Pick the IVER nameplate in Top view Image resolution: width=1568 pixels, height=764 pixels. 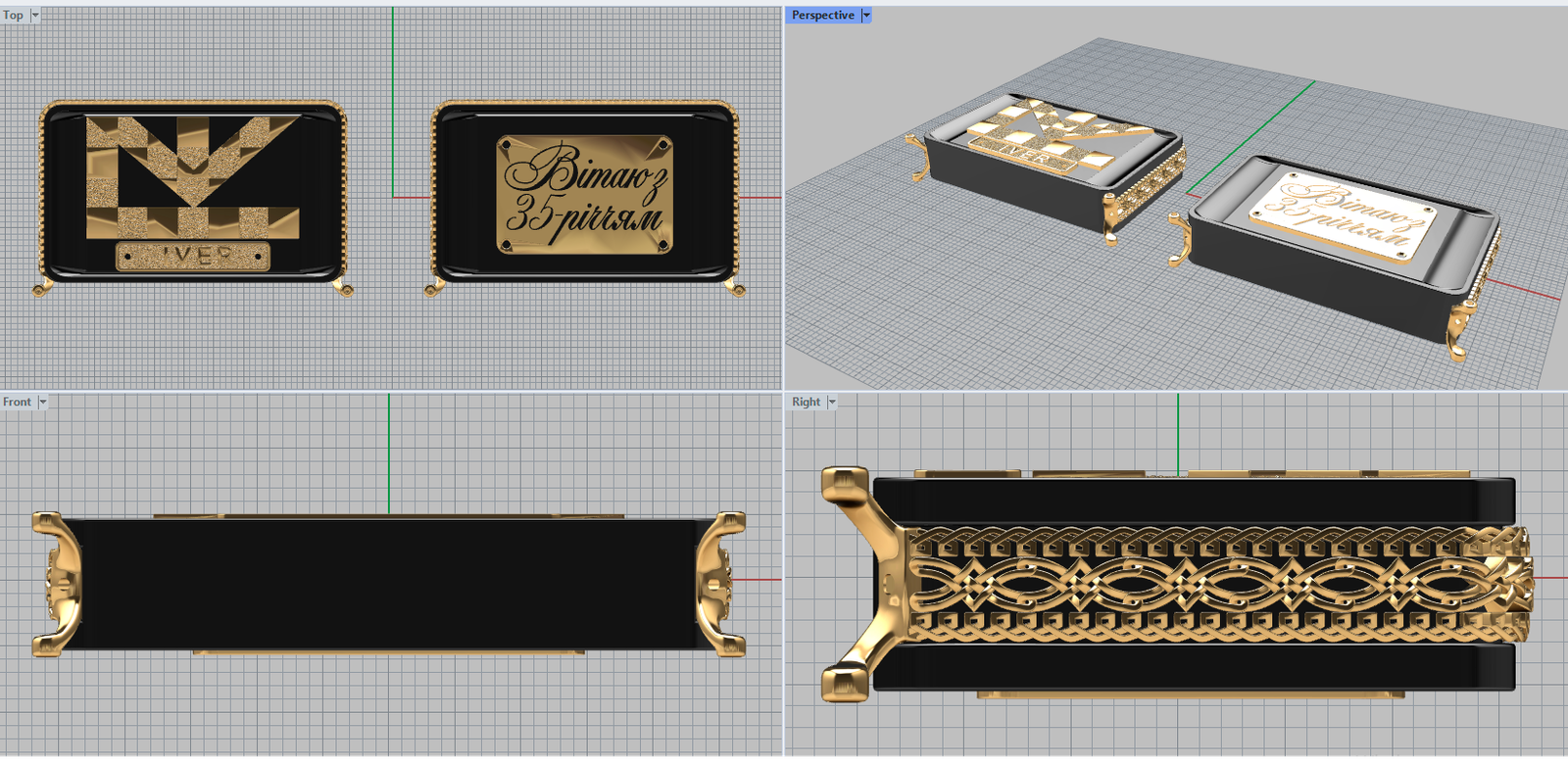[192, 257]
